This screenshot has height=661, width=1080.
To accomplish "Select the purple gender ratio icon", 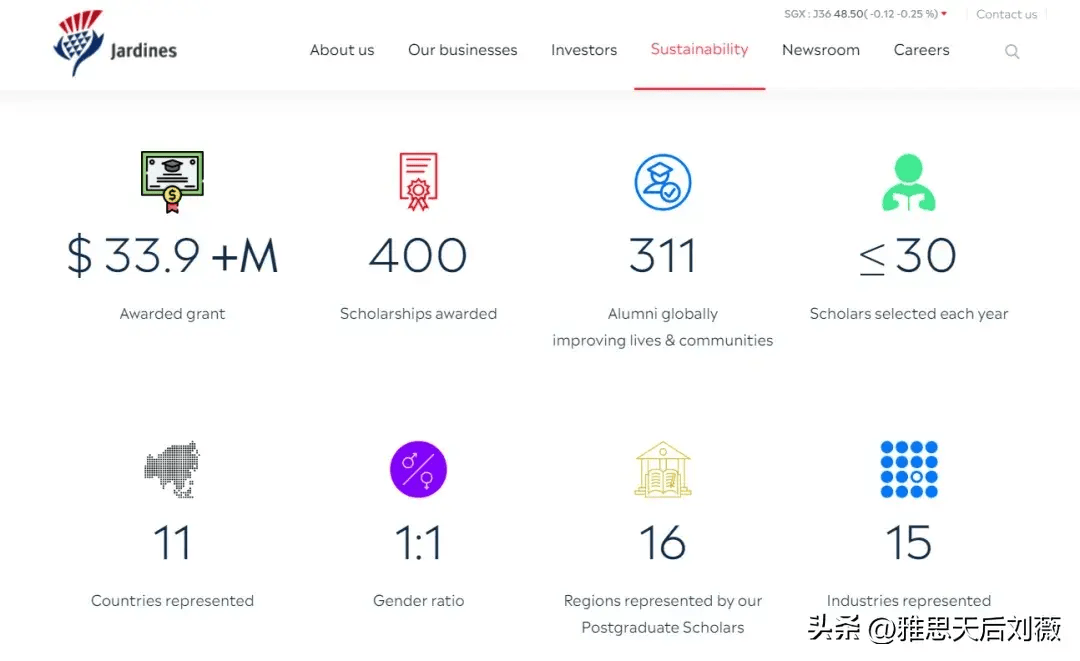I will click(418, 469).
